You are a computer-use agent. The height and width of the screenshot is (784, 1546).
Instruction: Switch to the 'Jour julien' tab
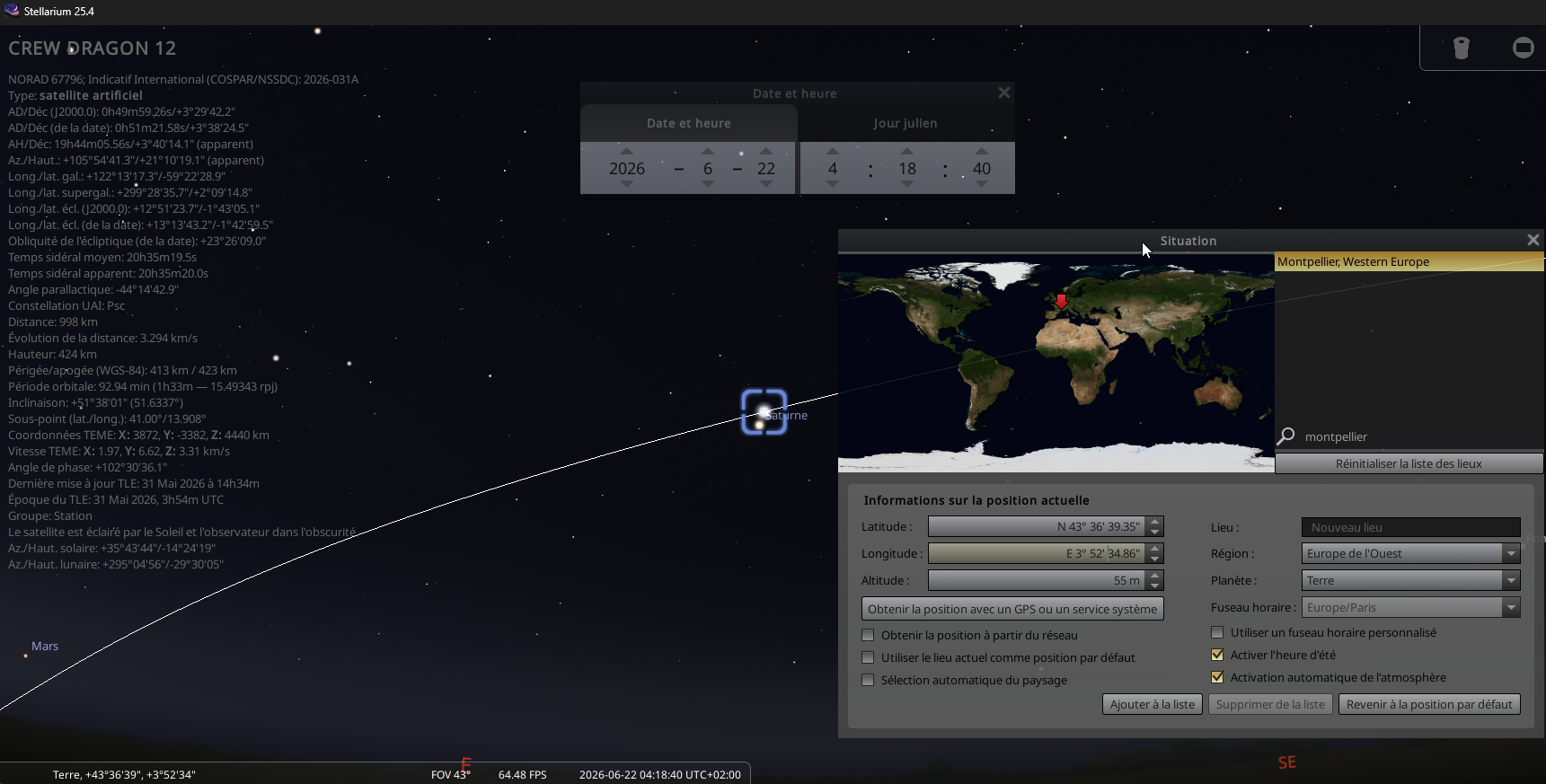[906, 123]
